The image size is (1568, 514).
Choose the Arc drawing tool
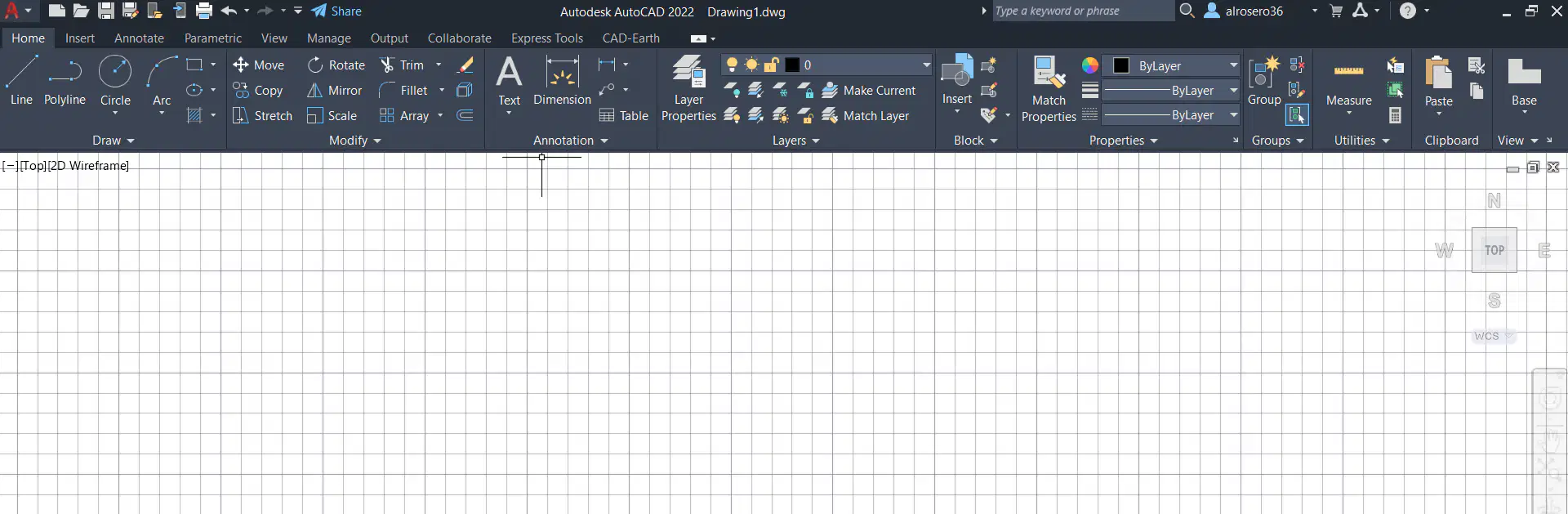pos(162,81)
